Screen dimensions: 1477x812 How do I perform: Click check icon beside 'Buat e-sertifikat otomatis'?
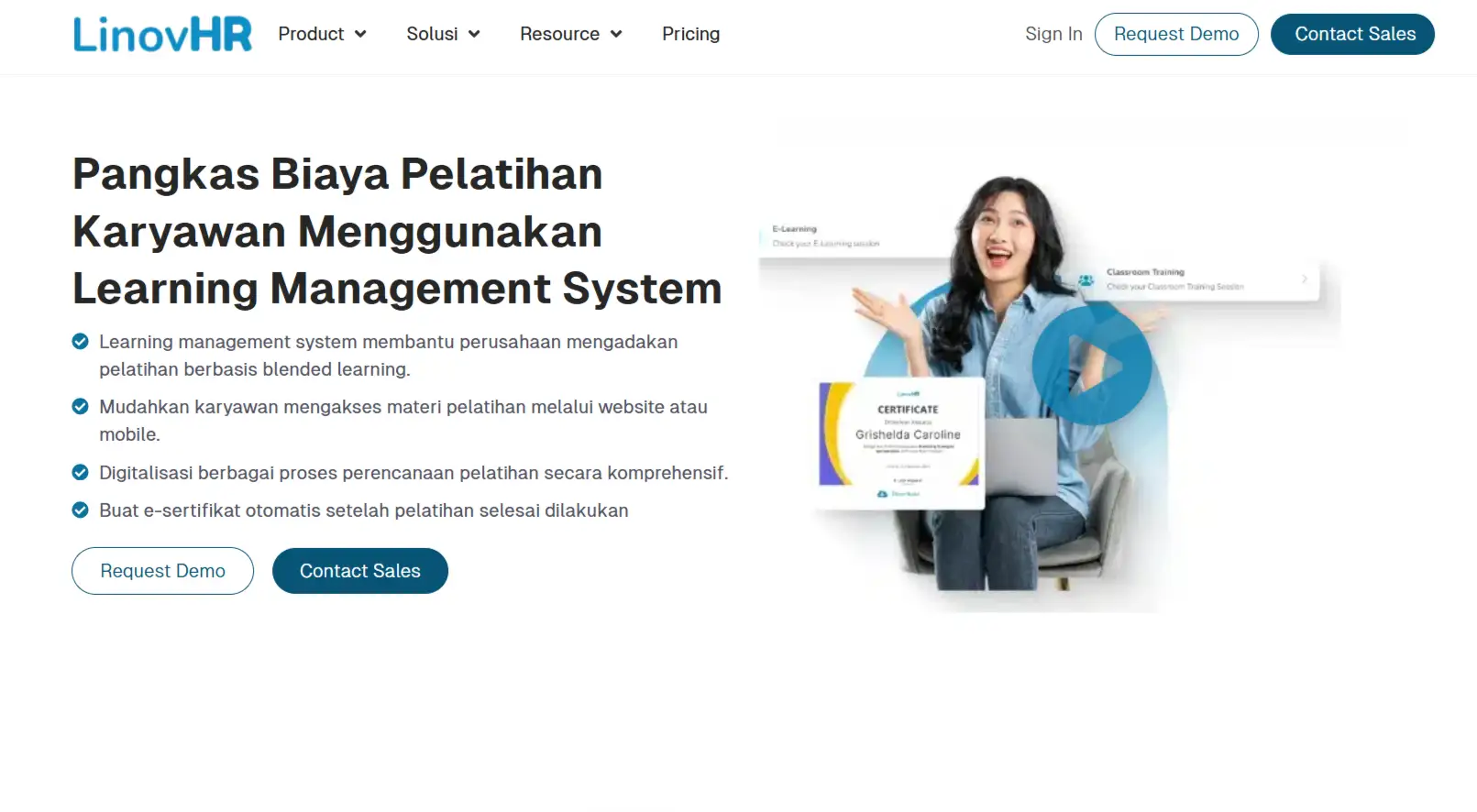tap(81, 510)
